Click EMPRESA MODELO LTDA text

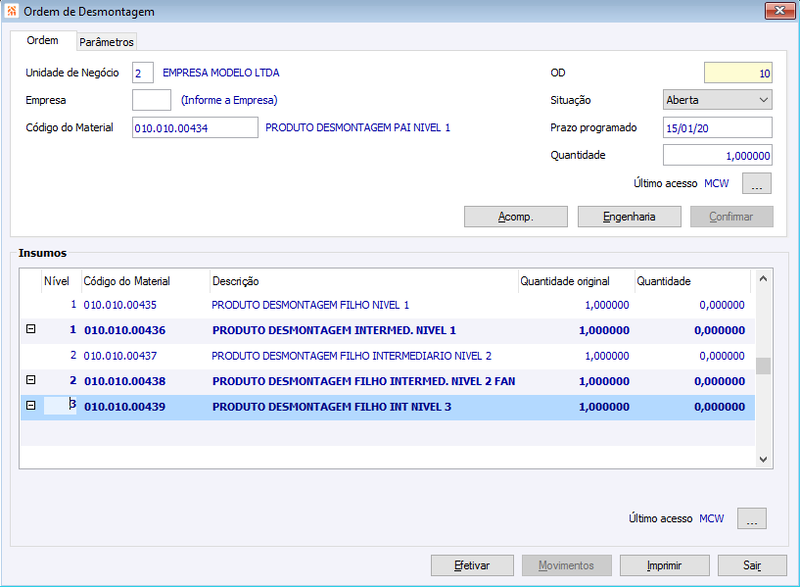pyautogui.click(x=221, y=73)
